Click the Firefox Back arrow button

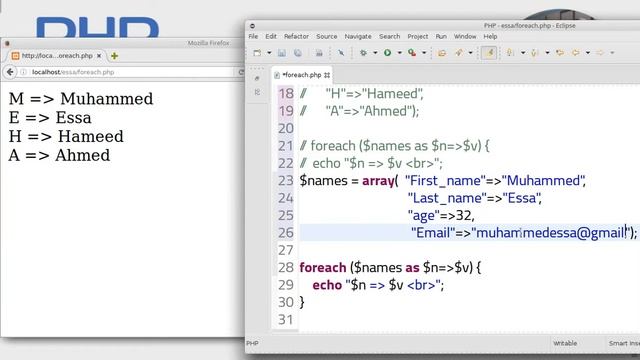(10, 72)
